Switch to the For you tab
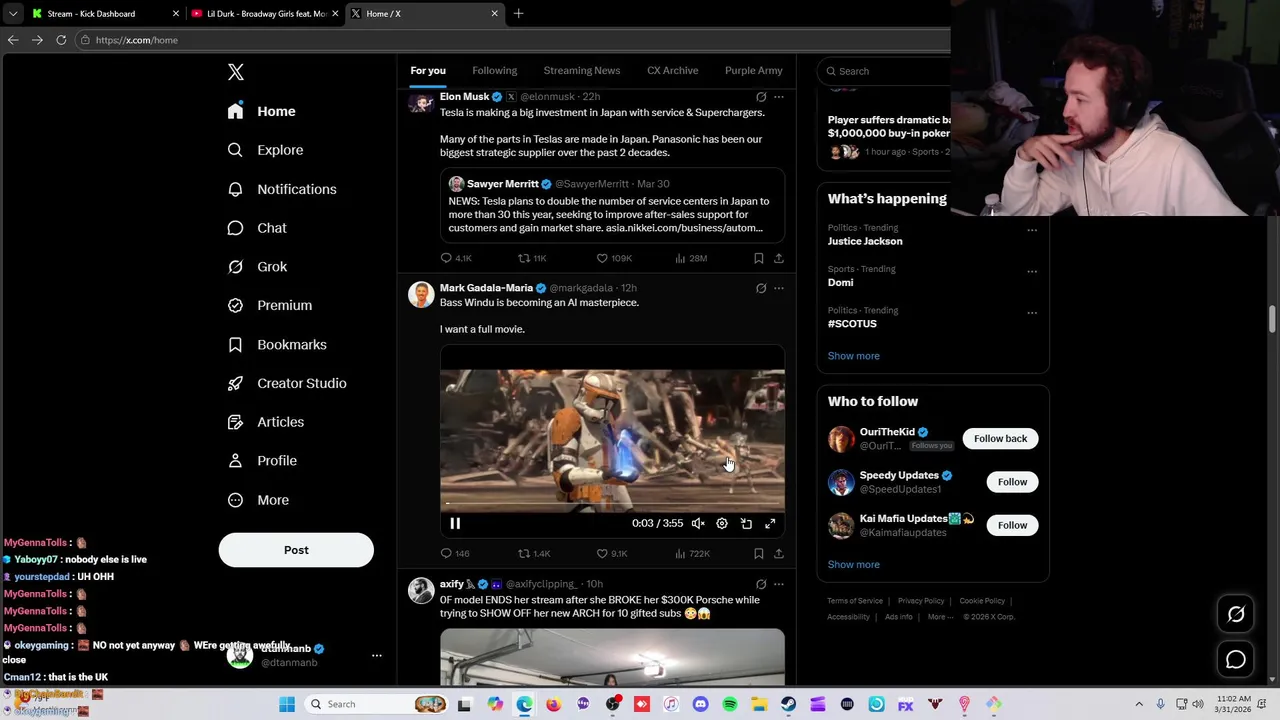The height and width of the screenshot is (720, 1280). [x=428, y=71]
